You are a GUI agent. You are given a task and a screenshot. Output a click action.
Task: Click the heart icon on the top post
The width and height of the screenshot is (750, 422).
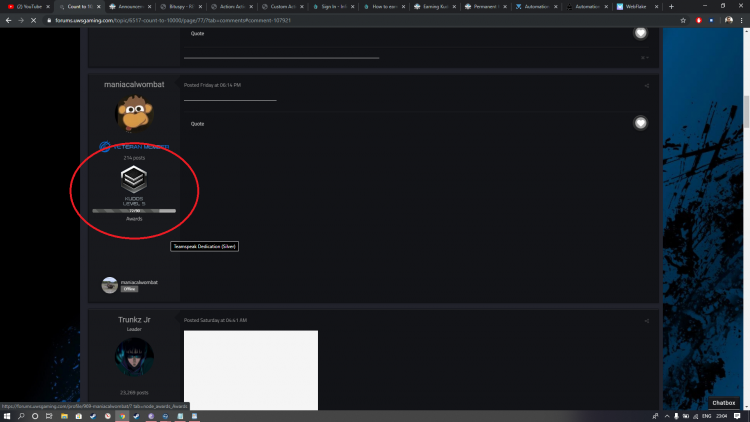click(640, 33)
